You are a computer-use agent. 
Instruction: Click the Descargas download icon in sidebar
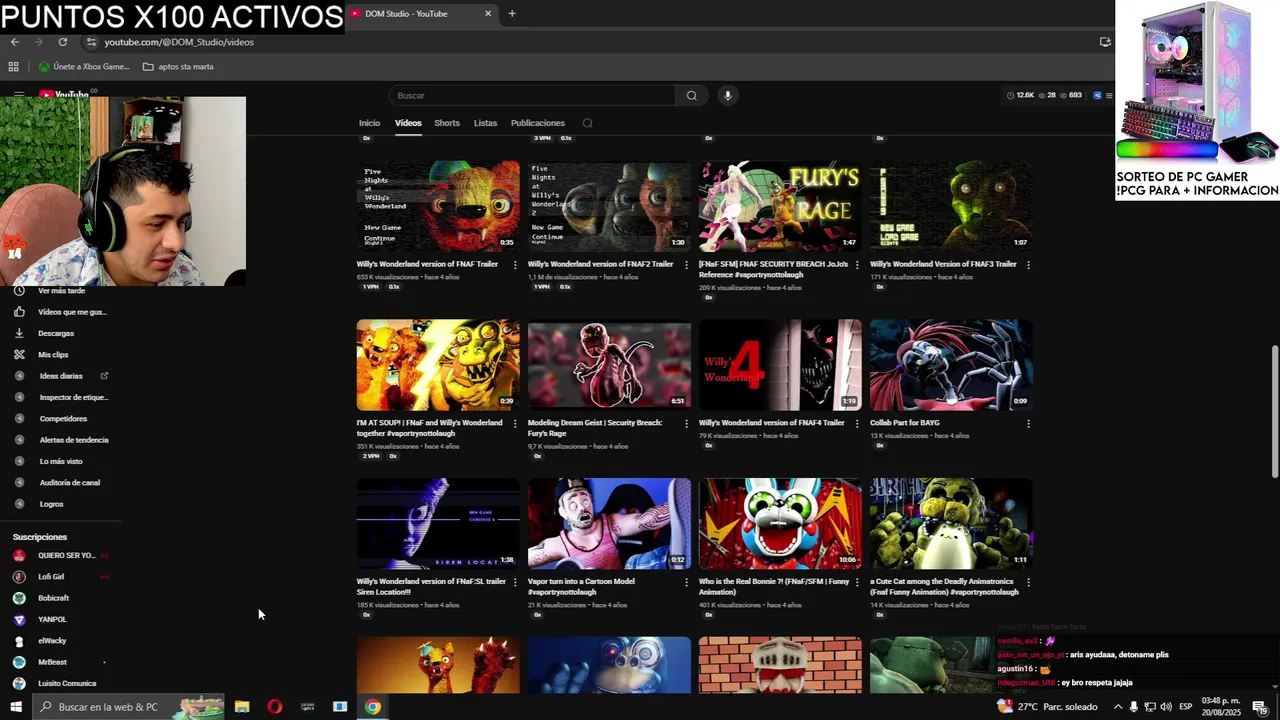[19, 333]
